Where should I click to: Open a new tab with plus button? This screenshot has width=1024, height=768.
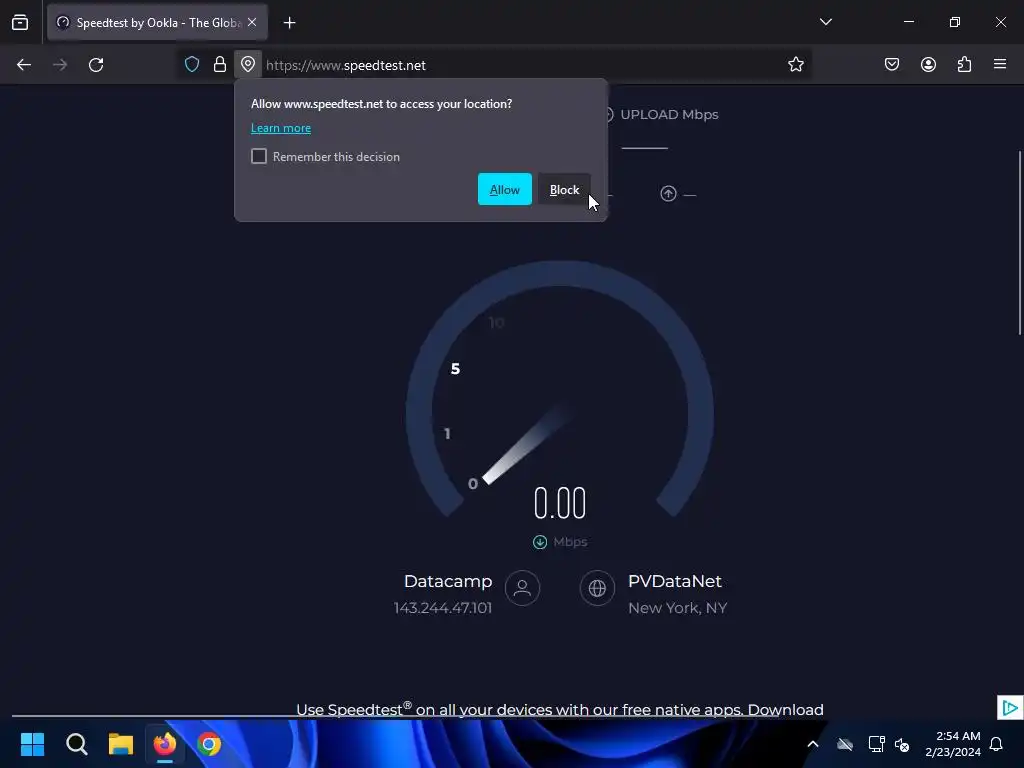(289, 23)
